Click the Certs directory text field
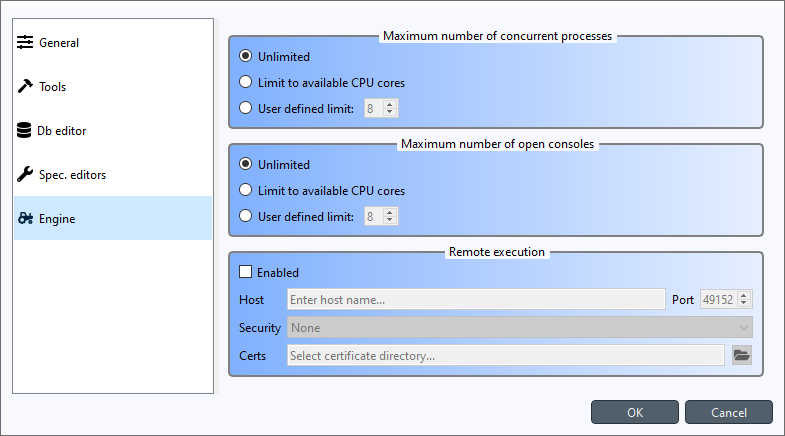Screen dimensions: 785x436 point(506,355)
